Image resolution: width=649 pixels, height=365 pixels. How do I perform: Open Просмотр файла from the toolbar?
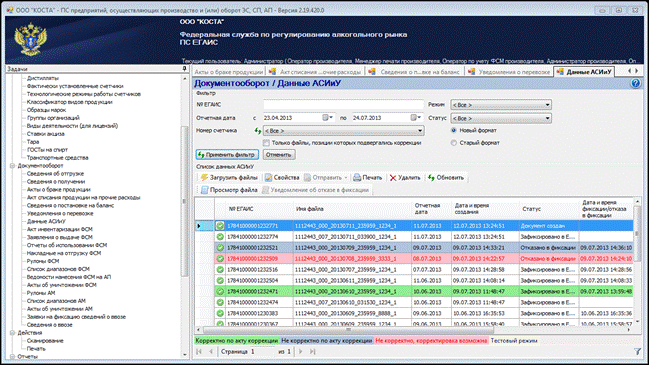[x=229, y=190]
